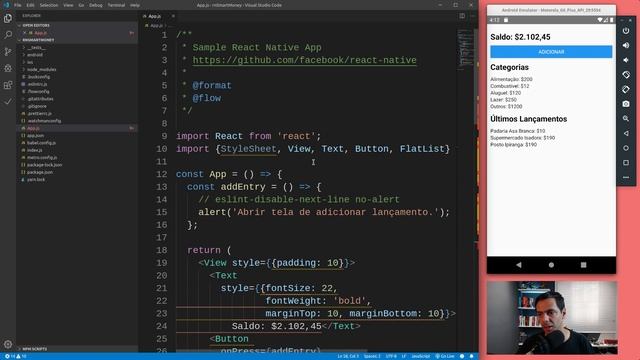640x360 pixels.
Task: Tap Android back button on navigation bar
Action: 519,265
